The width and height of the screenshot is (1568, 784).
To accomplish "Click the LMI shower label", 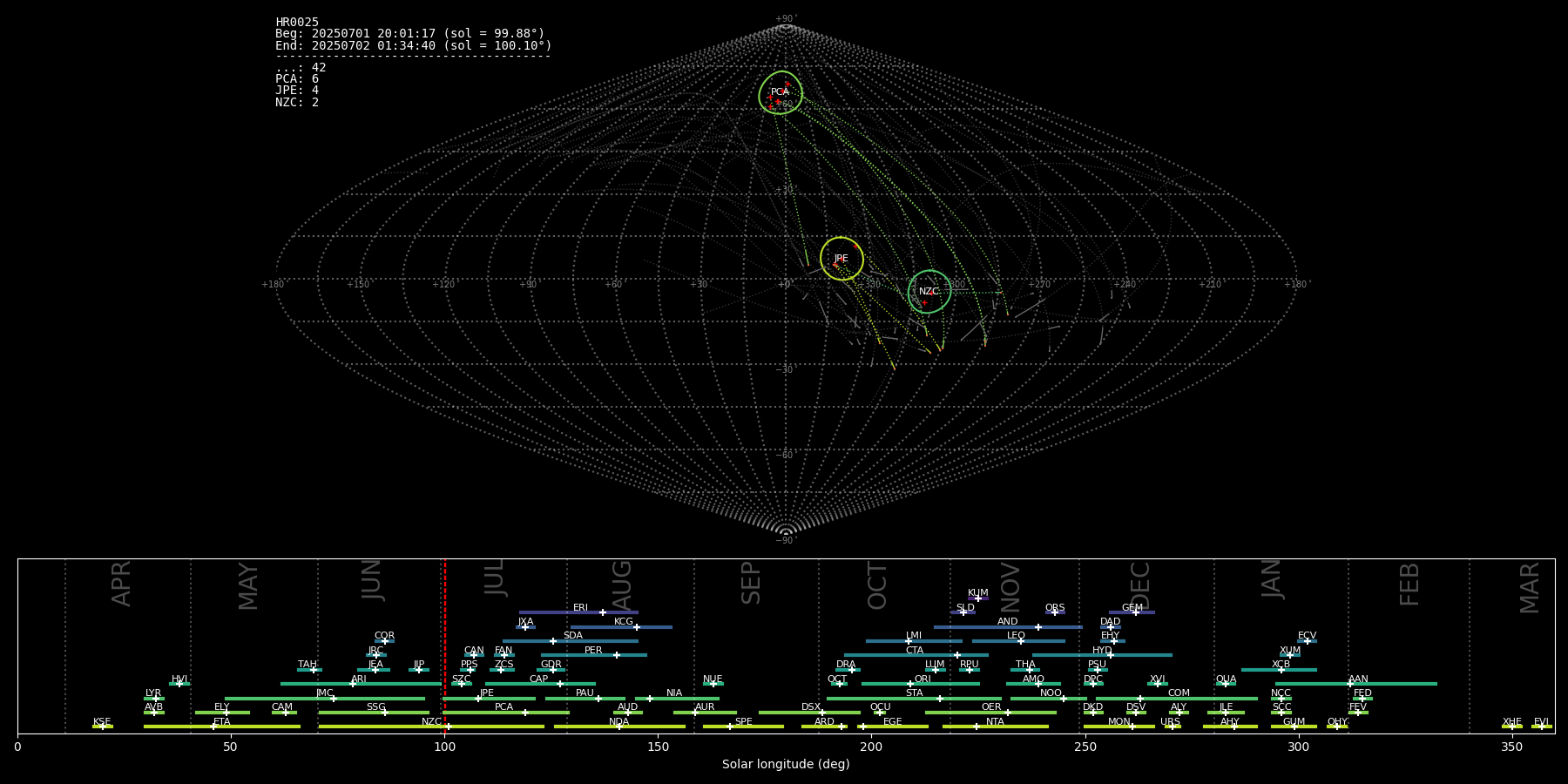I will point(914,636).
